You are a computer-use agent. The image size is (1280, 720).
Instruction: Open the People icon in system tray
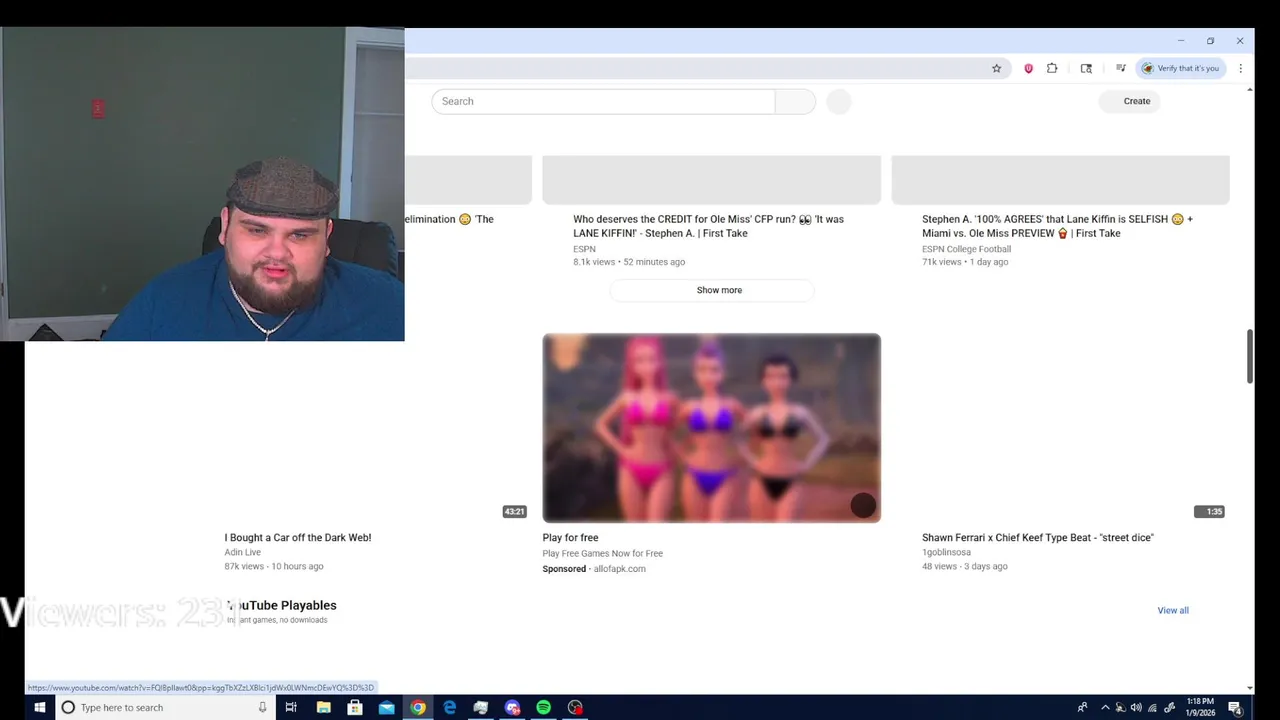click(1082, 707)
